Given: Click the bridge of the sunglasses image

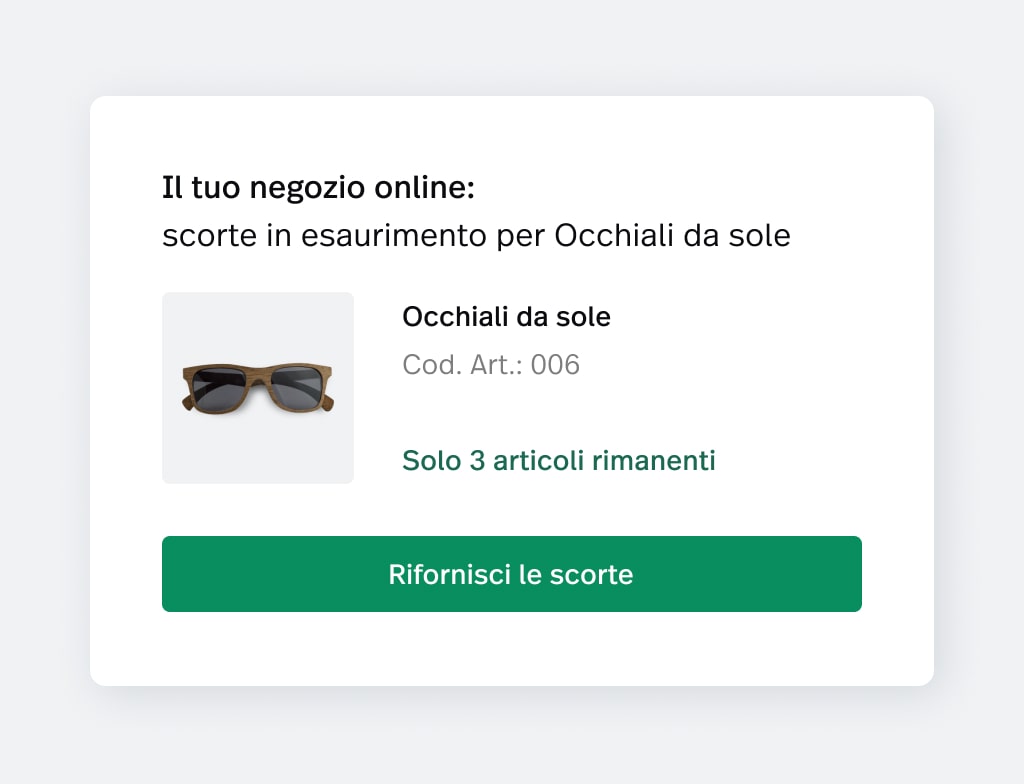Looking at the screenshot, I should pyautogui.click(x=258, y=375).
